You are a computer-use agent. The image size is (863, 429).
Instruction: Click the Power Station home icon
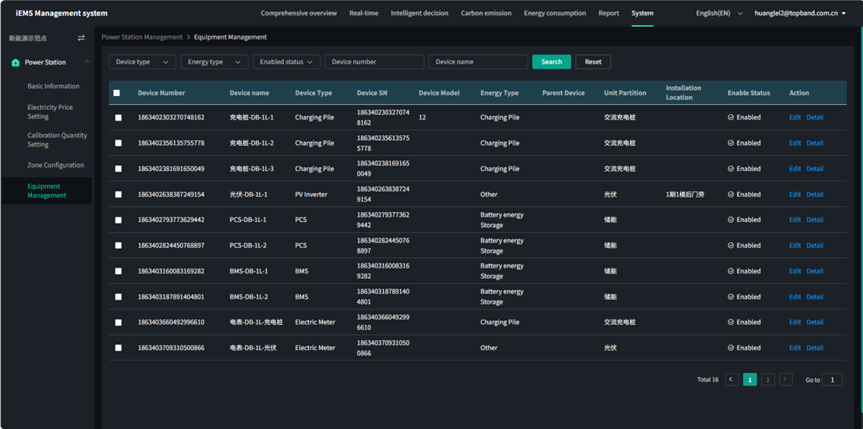[15, 62]
